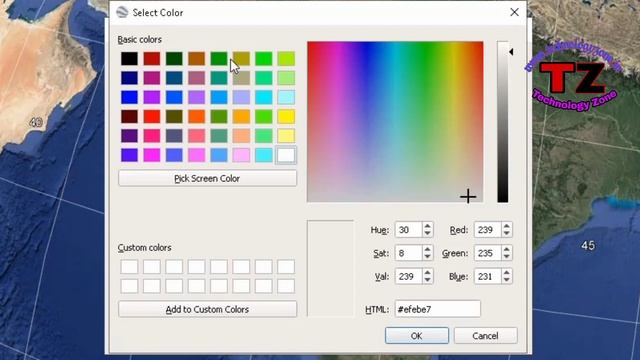Click the Green value input field

(x=487, y=253)
